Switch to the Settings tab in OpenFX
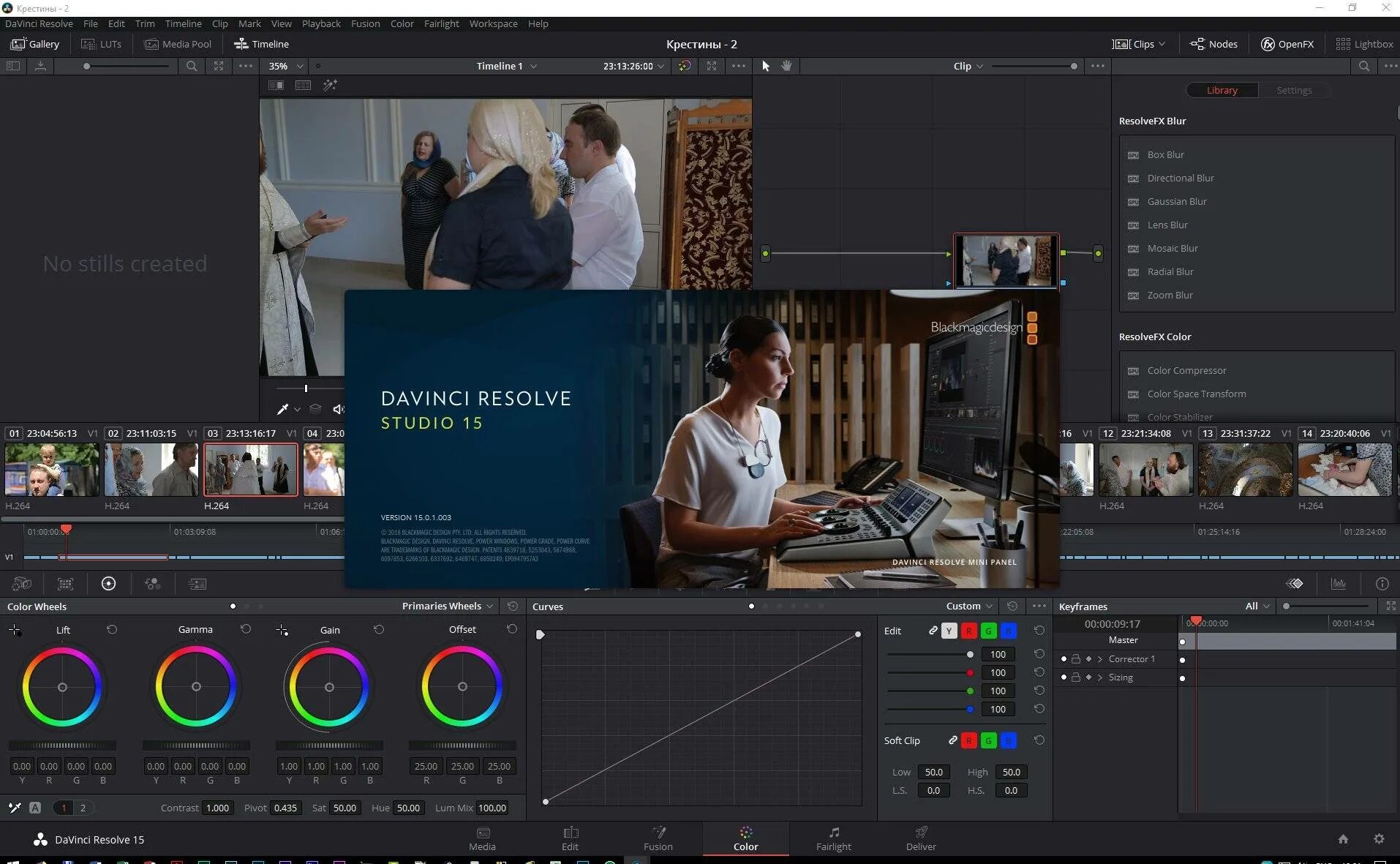This screenshot has width=1400, height=864. click(x=1294, y=90)
